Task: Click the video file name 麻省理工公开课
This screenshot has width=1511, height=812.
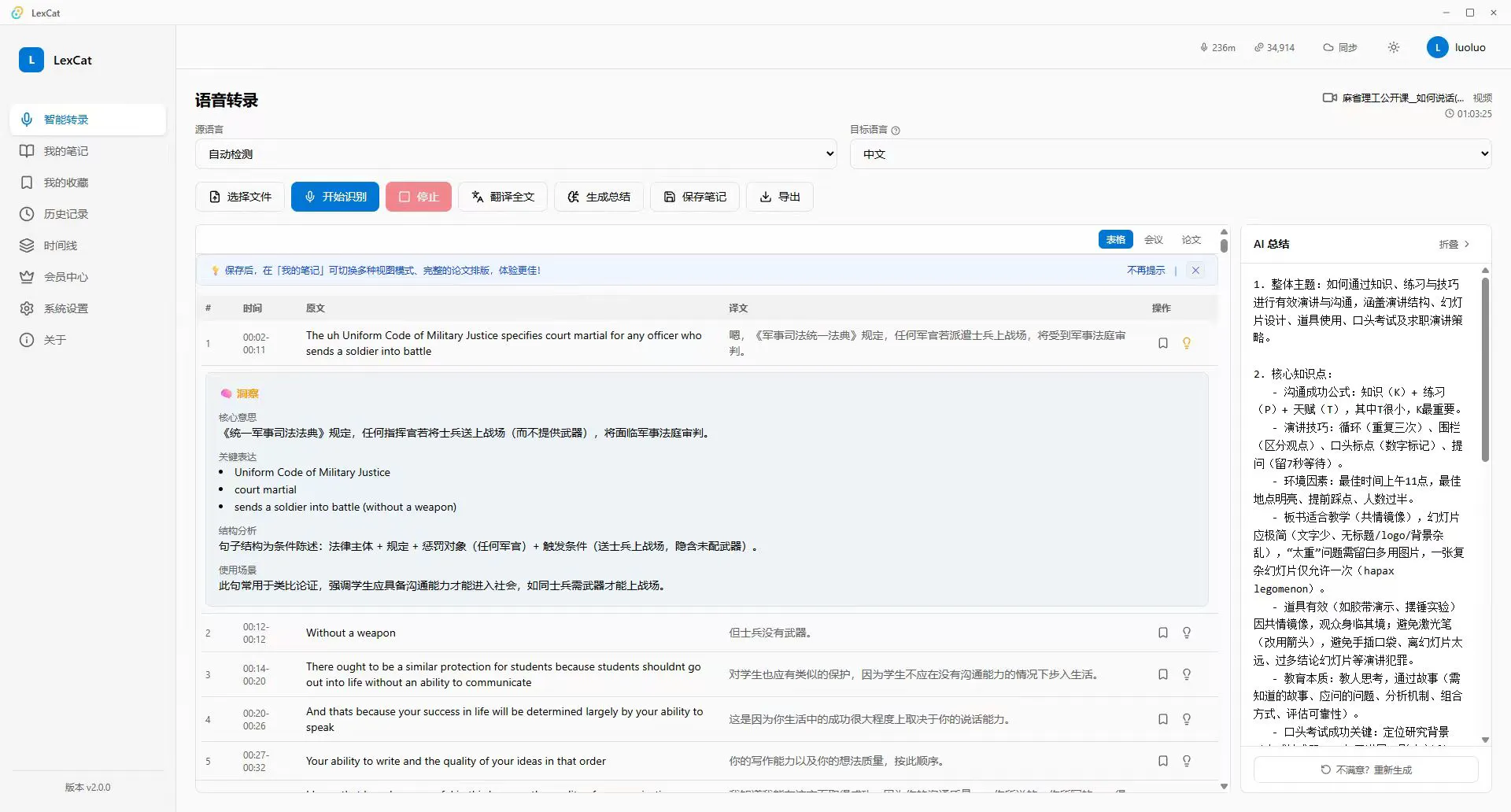Action: (x=1402, y=98)
